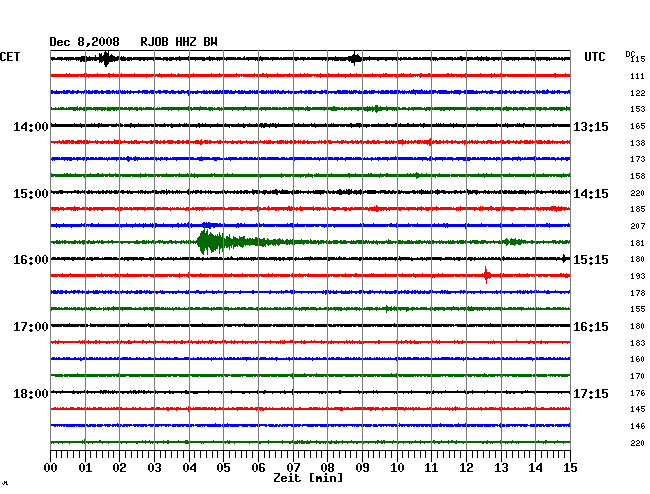Screen dimensions: 650x494
Task: Click the DC value 173
Action: coord(638,159)
